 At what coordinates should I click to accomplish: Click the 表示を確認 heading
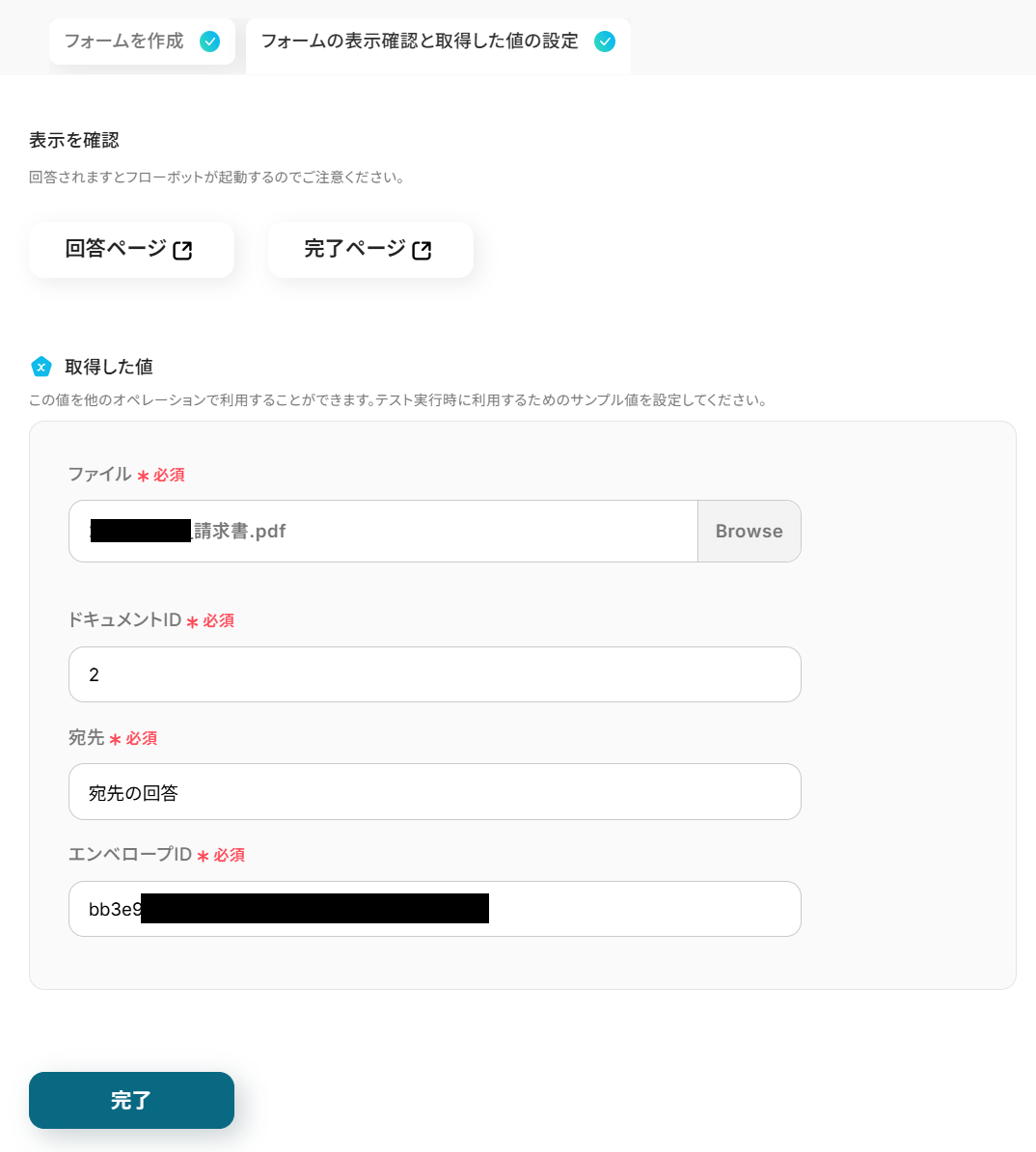74,140
